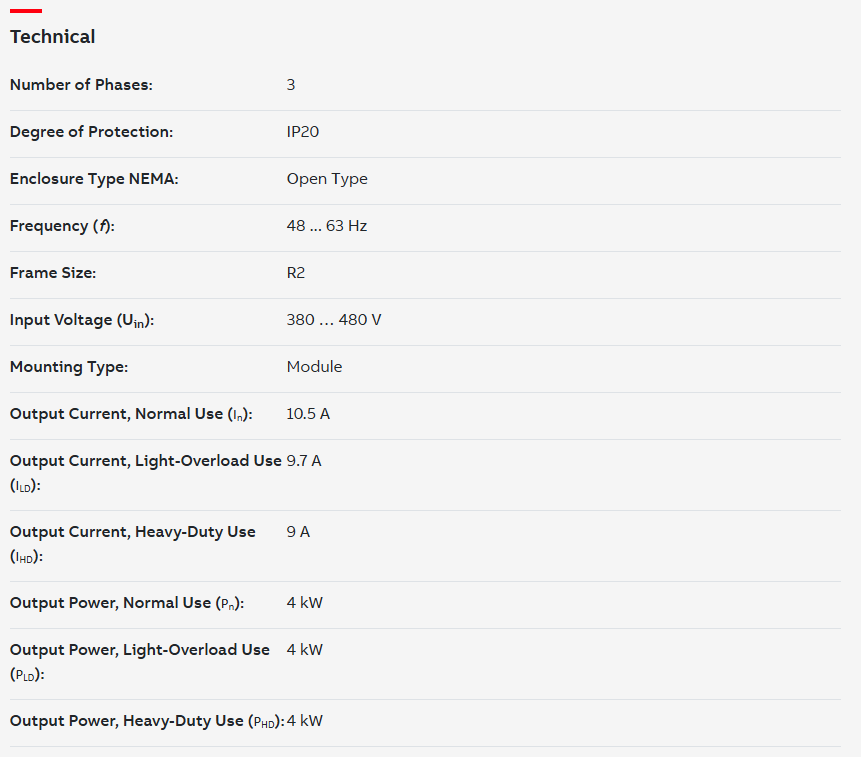Click the Module mounting value
This screenshot has height=757, width=861.
click(x=315, y=367)
